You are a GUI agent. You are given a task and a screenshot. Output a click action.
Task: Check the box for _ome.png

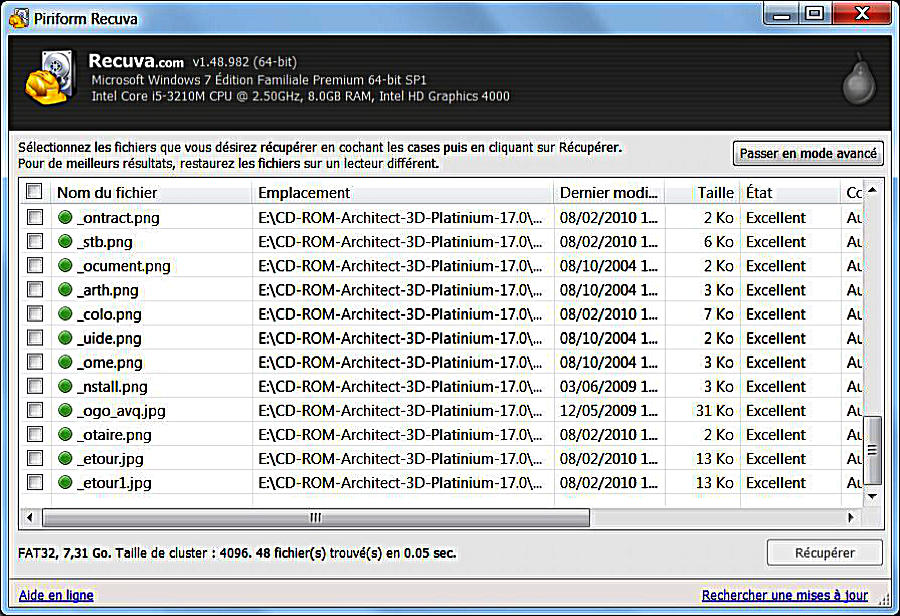[35, 362]
